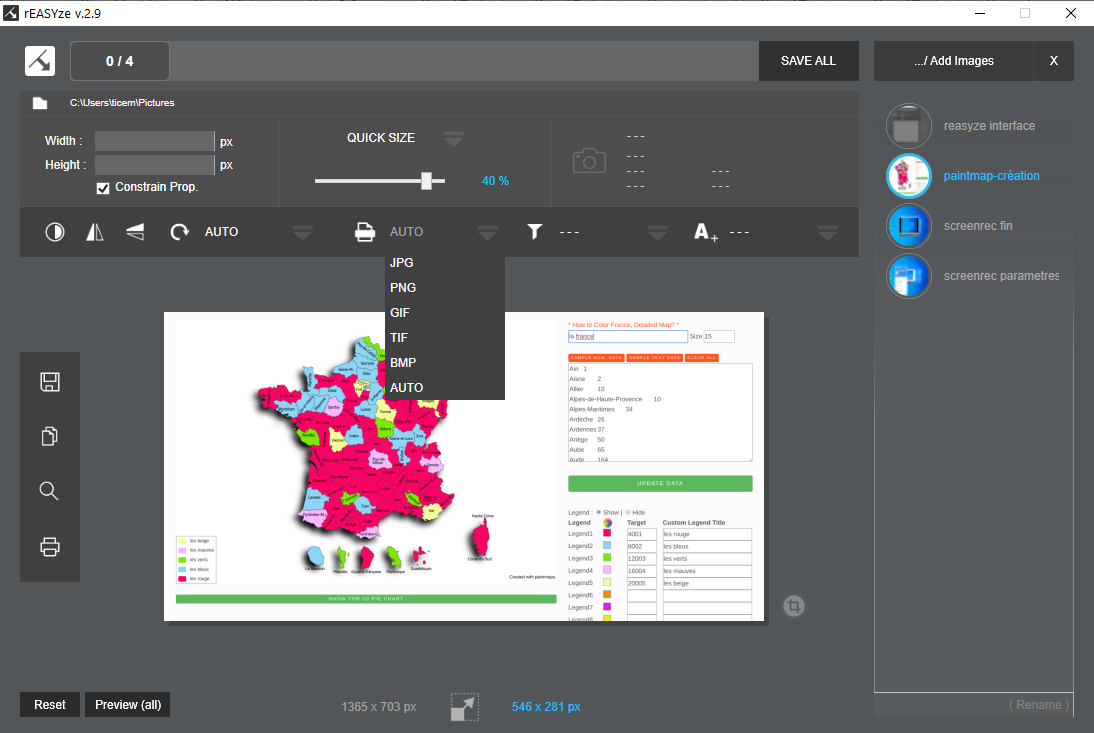The width and height of the screenshot is (1094, 733).
Task: Select the screenrec parametres thumbnail
Action: (908, 276)
